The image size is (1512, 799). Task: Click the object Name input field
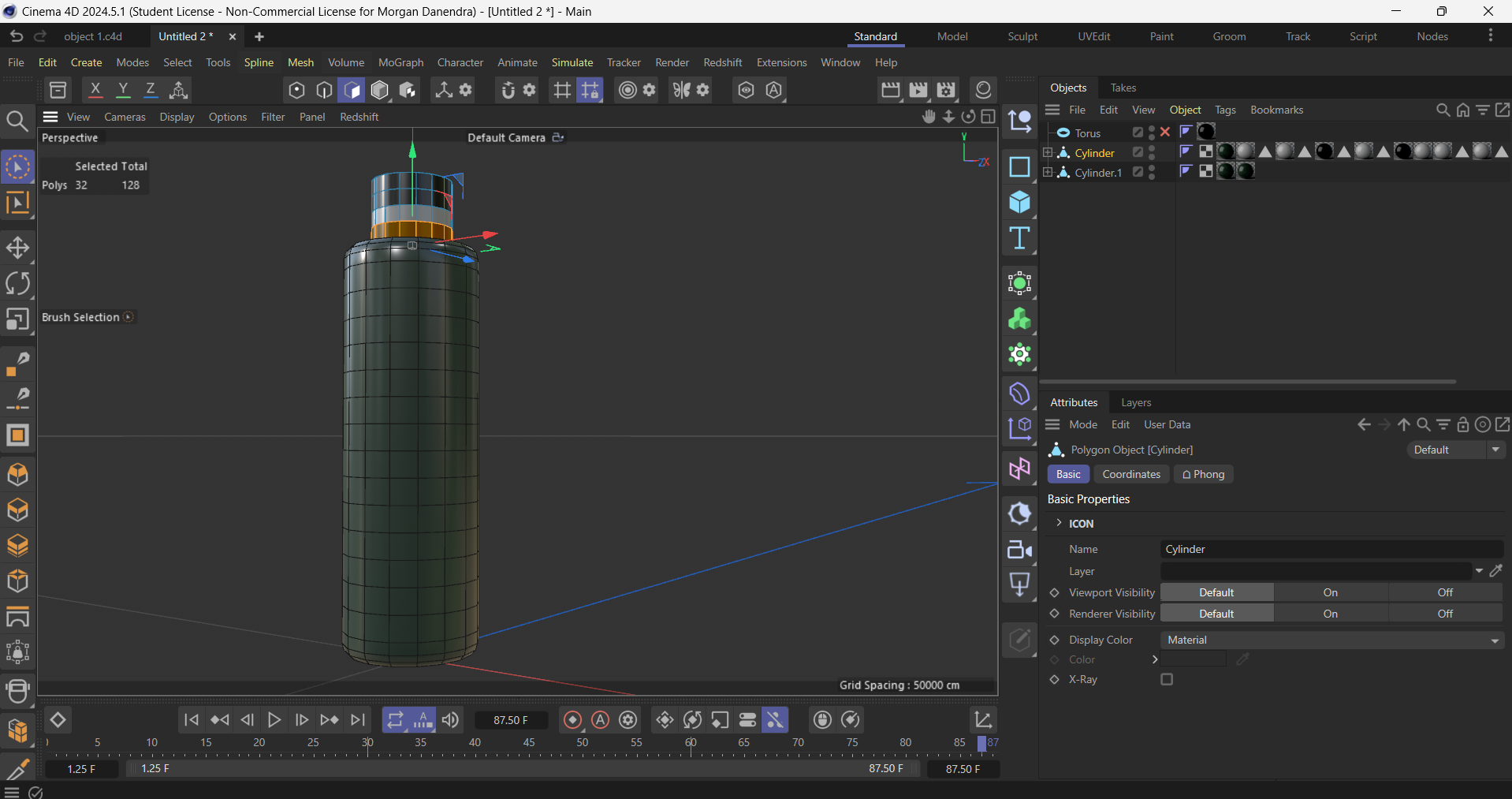point(1331,549)
